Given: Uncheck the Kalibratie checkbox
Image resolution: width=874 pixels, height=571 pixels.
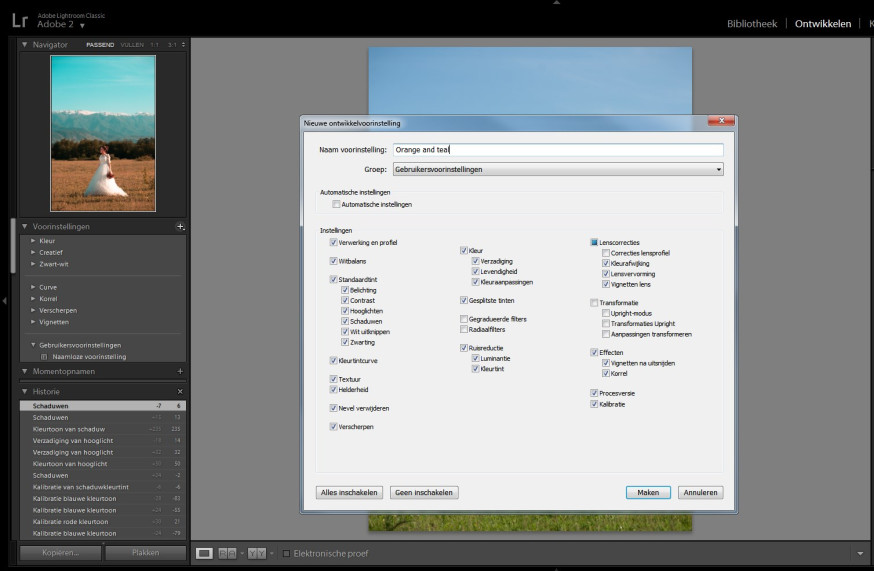Looking at the screenshot, I should point(594,404).
